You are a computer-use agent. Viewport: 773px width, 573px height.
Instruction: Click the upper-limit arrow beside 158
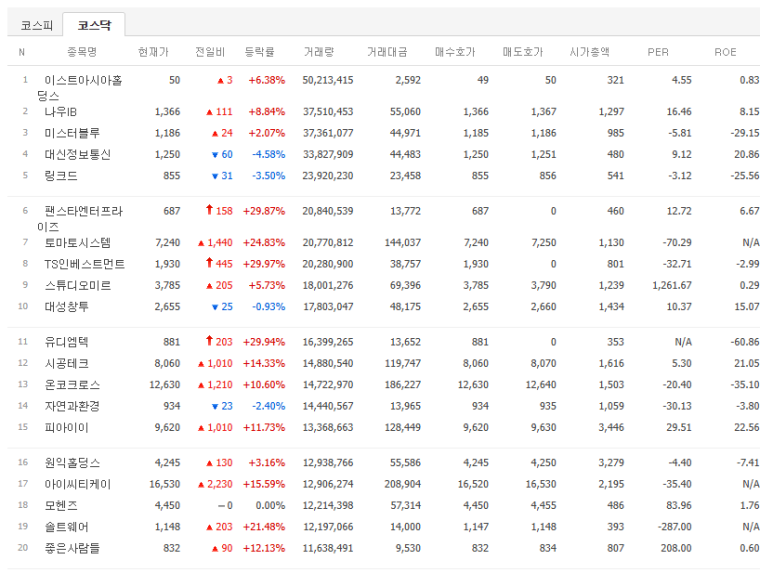click(x=210, y=210)
